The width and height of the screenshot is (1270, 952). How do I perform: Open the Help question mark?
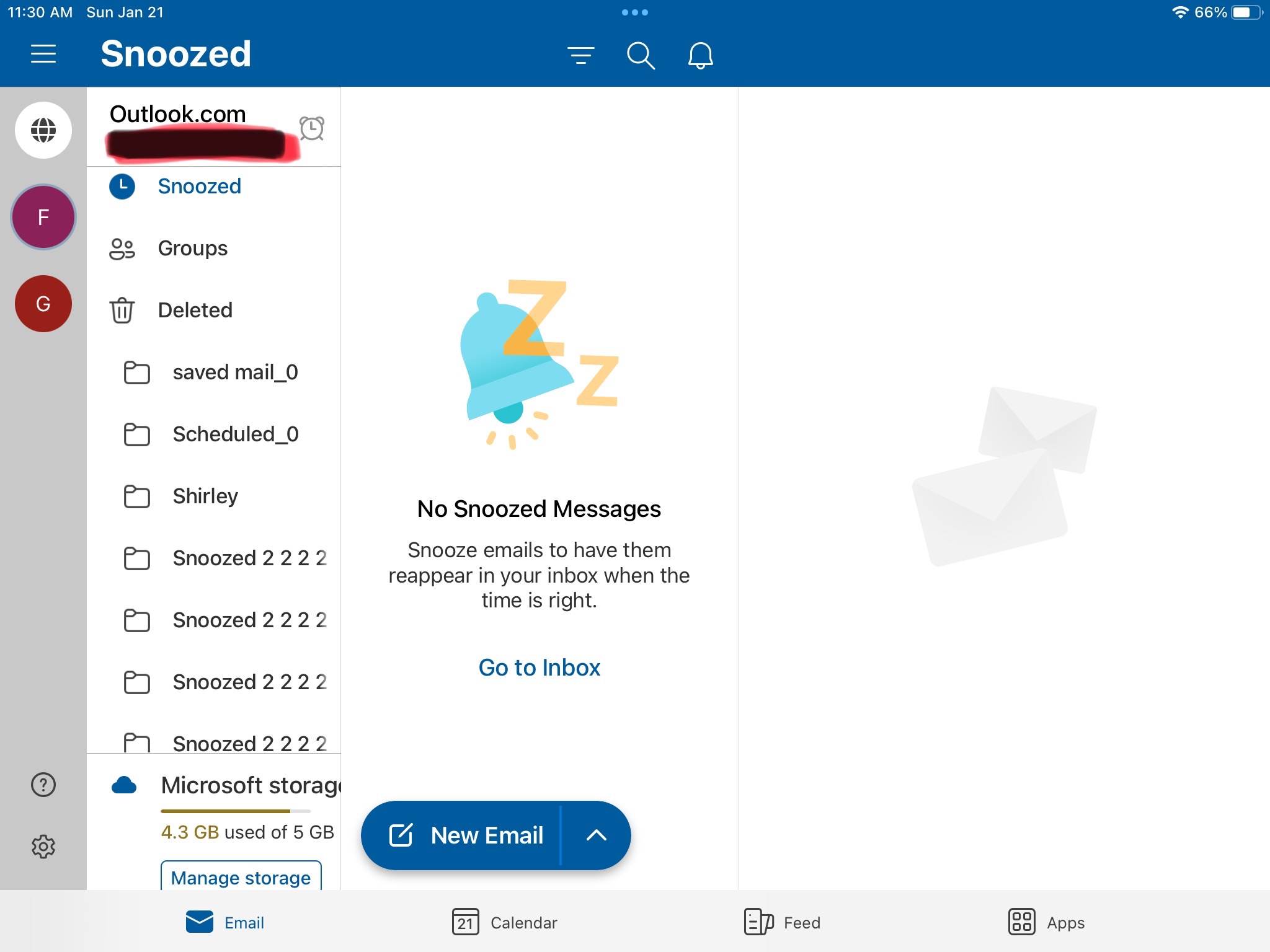tap(43, 784)
